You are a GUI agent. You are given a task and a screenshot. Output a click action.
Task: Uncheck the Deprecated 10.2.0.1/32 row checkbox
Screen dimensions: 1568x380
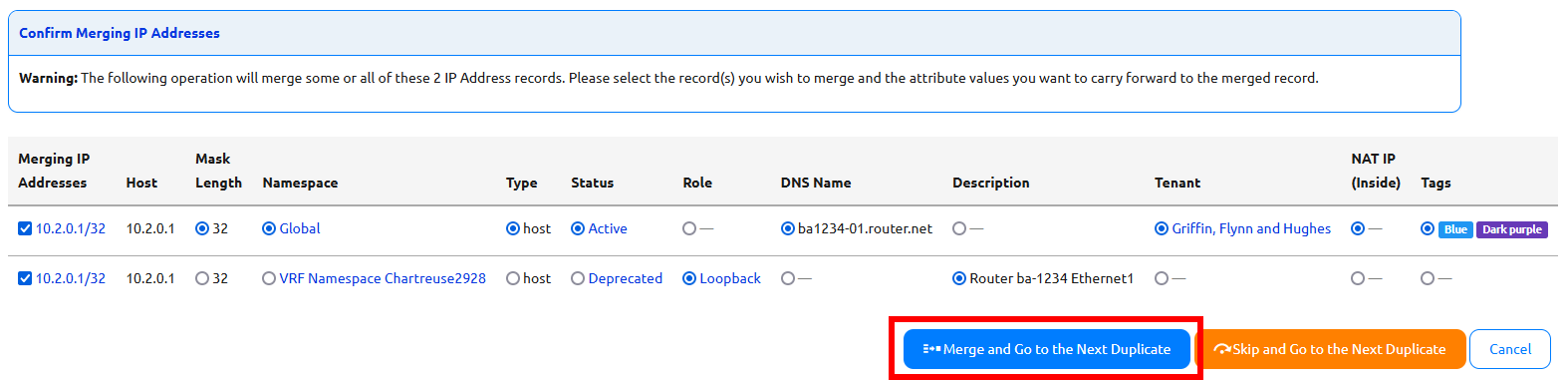(x=25, y=278)
